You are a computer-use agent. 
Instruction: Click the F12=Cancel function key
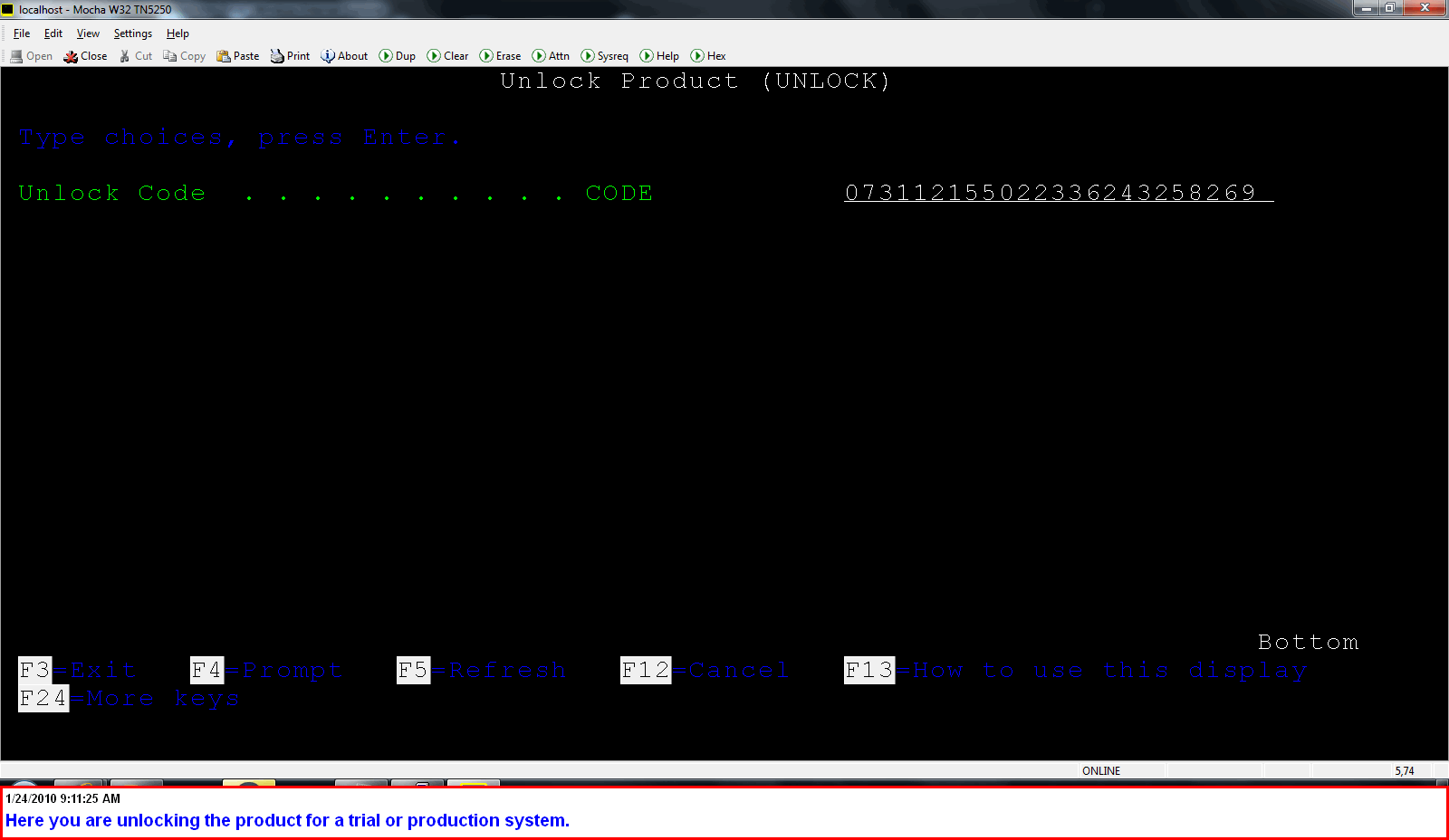(704, 671)
